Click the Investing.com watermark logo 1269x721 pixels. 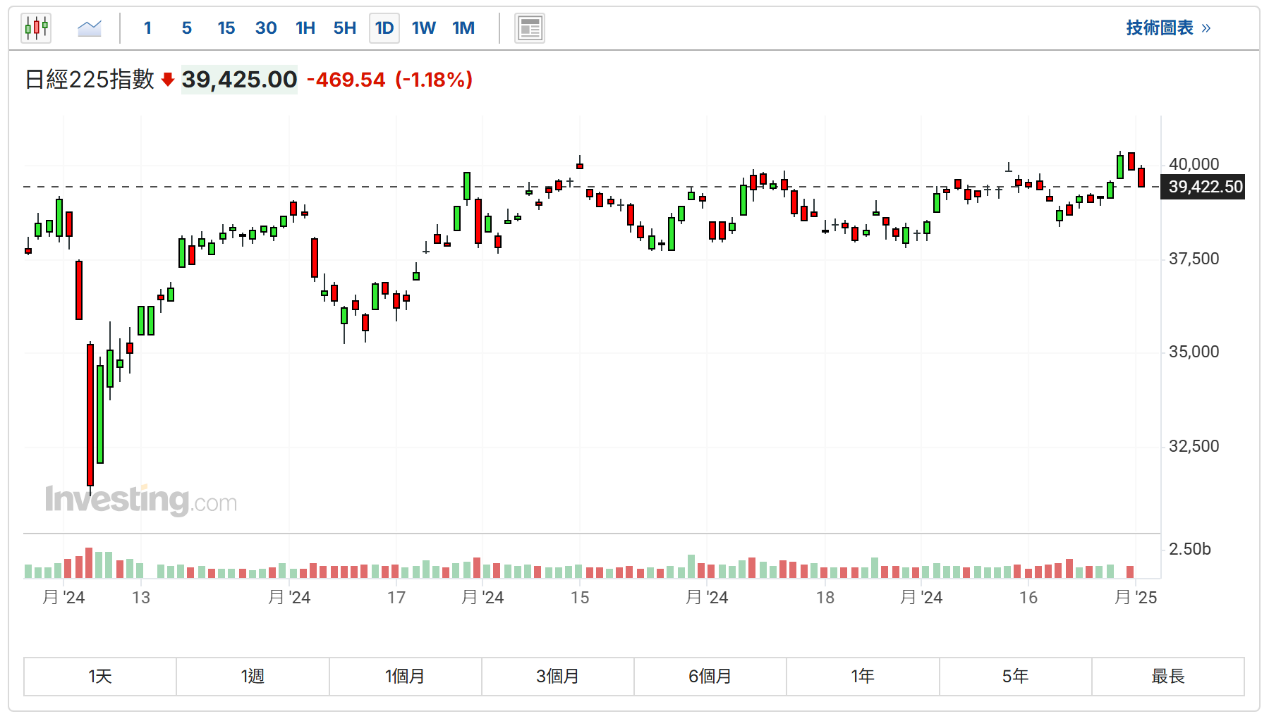click(141, 499)
